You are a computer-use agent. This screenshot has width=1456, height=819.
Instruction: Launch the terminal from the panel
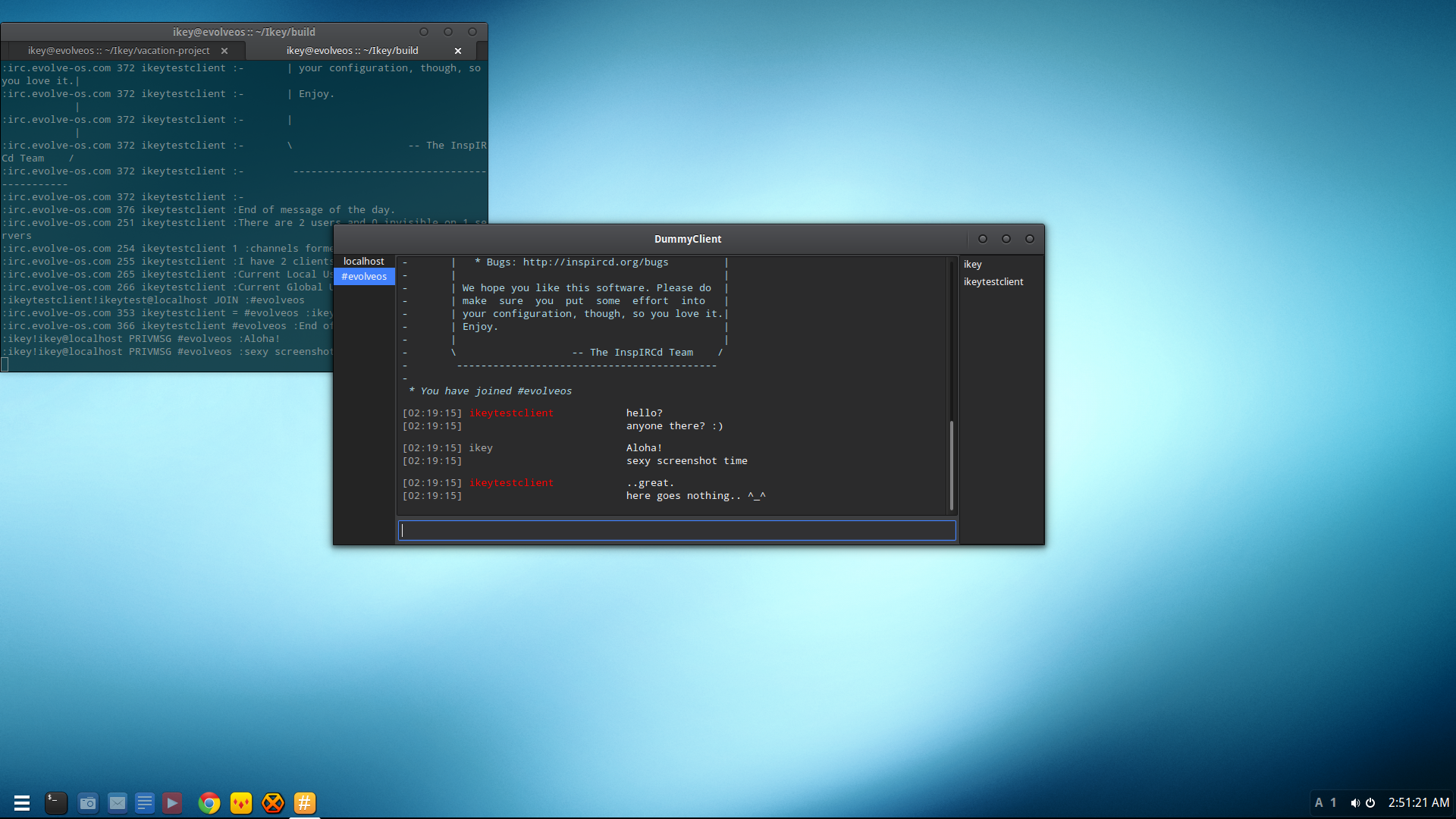pos(55,803)
